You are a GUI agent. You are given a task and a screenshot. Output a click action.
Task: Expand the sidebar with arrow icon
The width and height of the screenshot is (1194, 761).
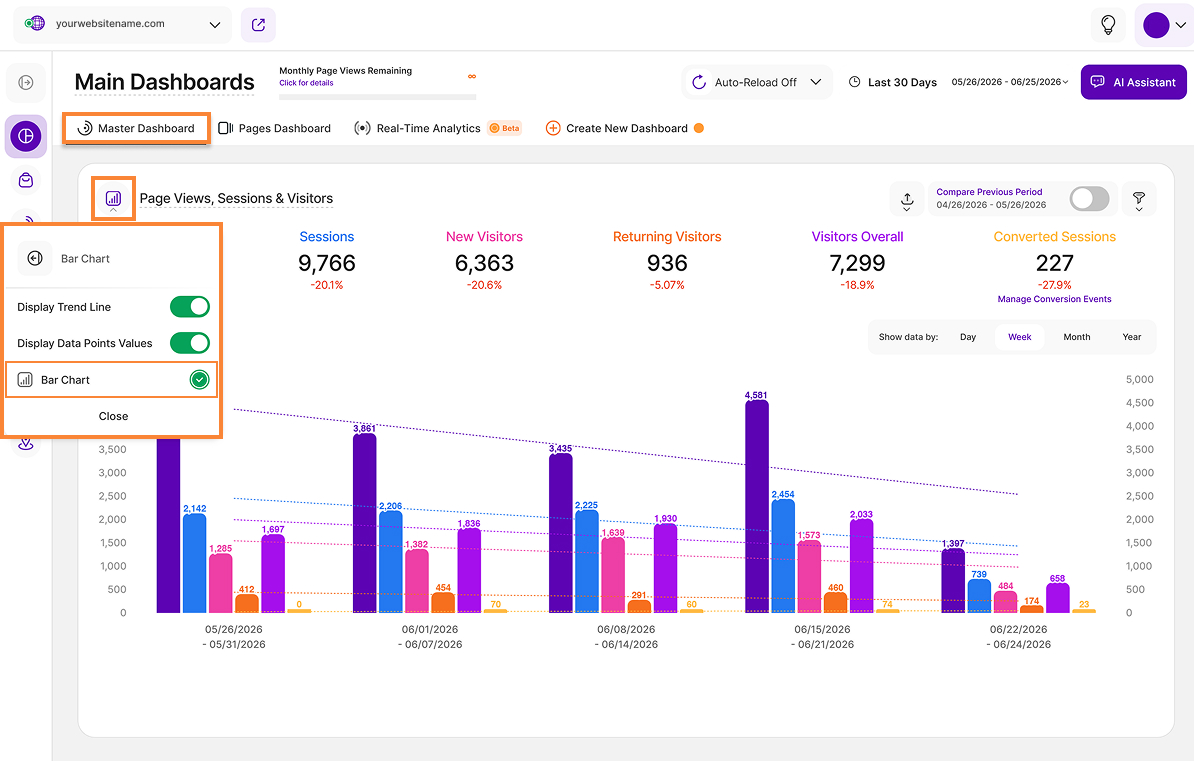(26, 82)
